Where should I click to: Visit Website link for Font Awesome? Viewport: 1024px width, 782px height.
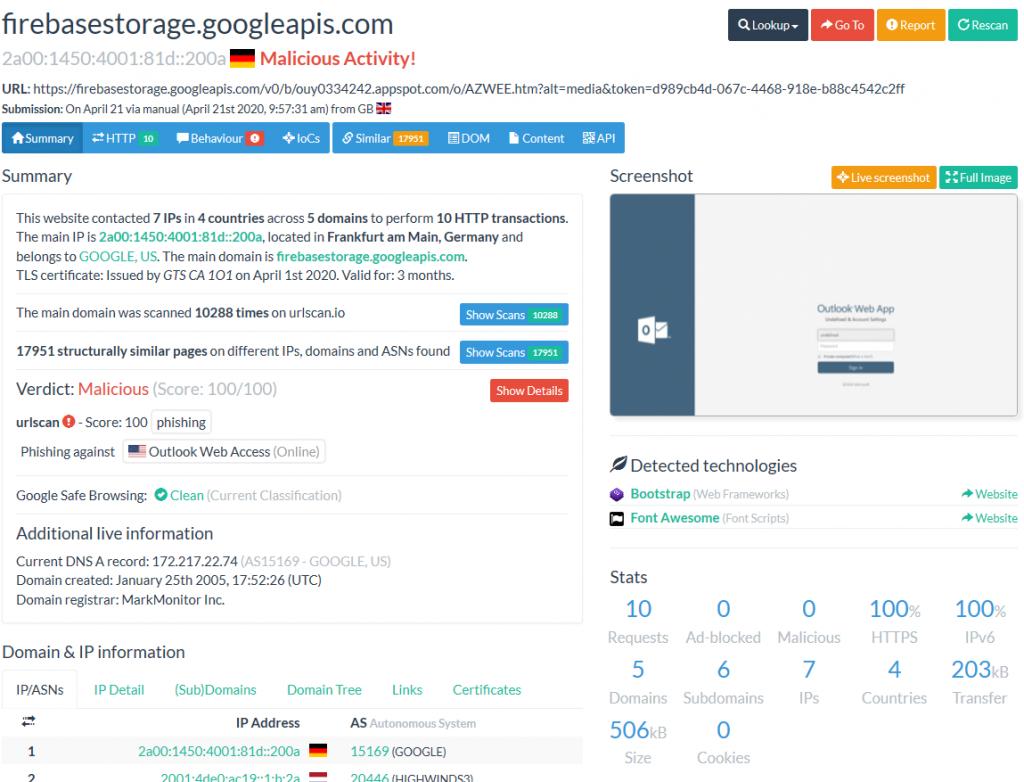pos(989,518)
